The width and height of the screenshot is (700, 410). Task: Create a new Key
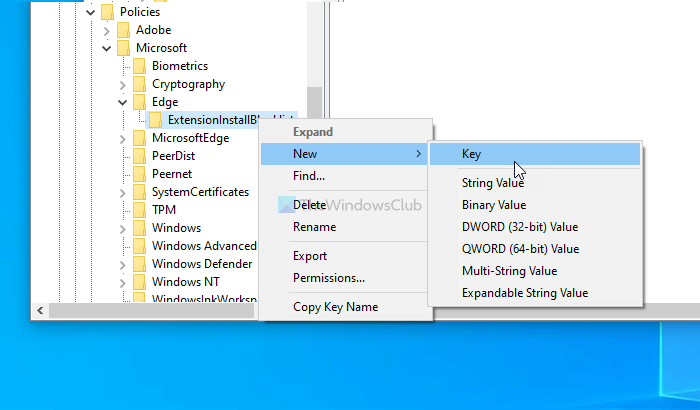pyautogui.click(x=535, y=154)
